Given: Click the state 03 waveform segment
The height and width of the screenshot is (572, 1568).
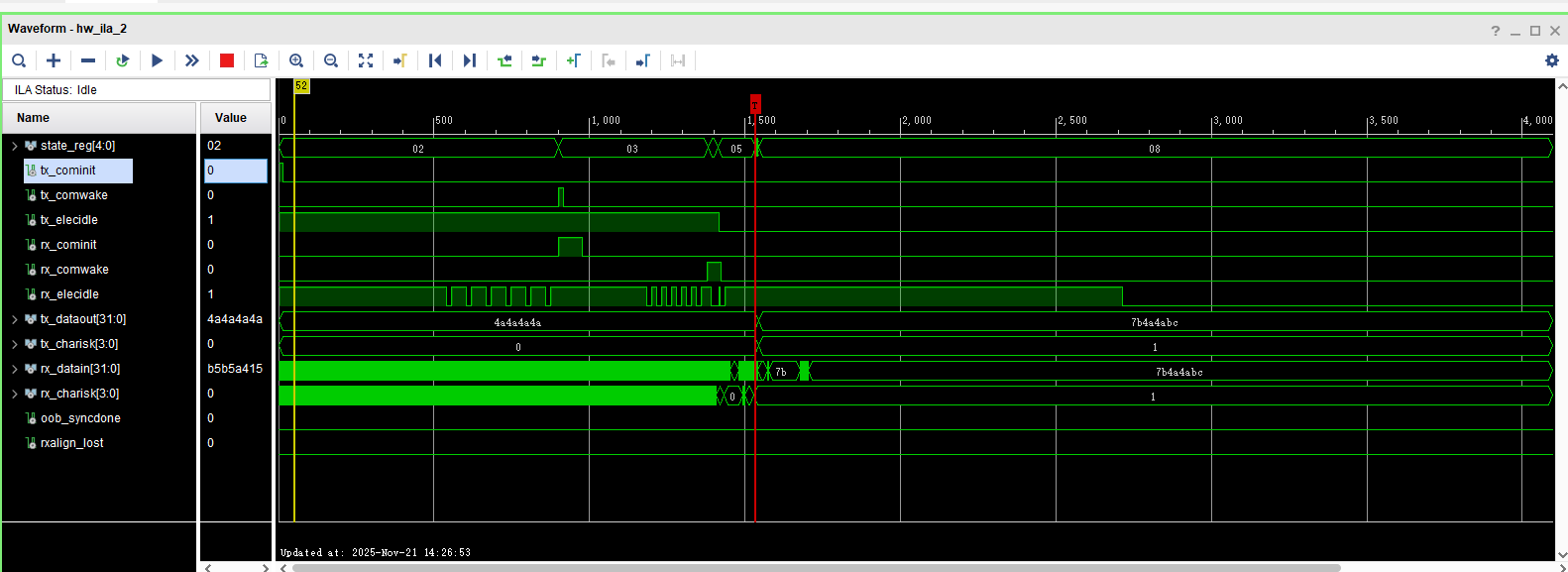Looking at the screenshot, I should pos(632,149).
